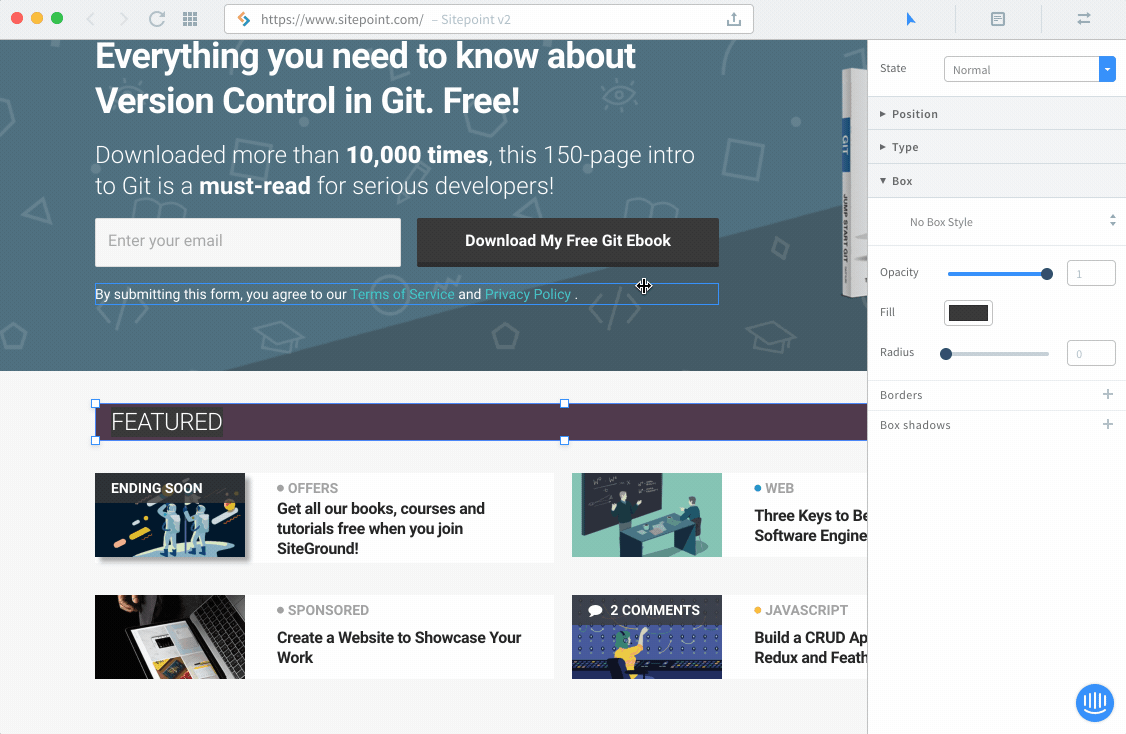Click the Opacity slider handle
Viewport: 1126px width, 734px height.
pyautogui.click(x=1046, y=274)
